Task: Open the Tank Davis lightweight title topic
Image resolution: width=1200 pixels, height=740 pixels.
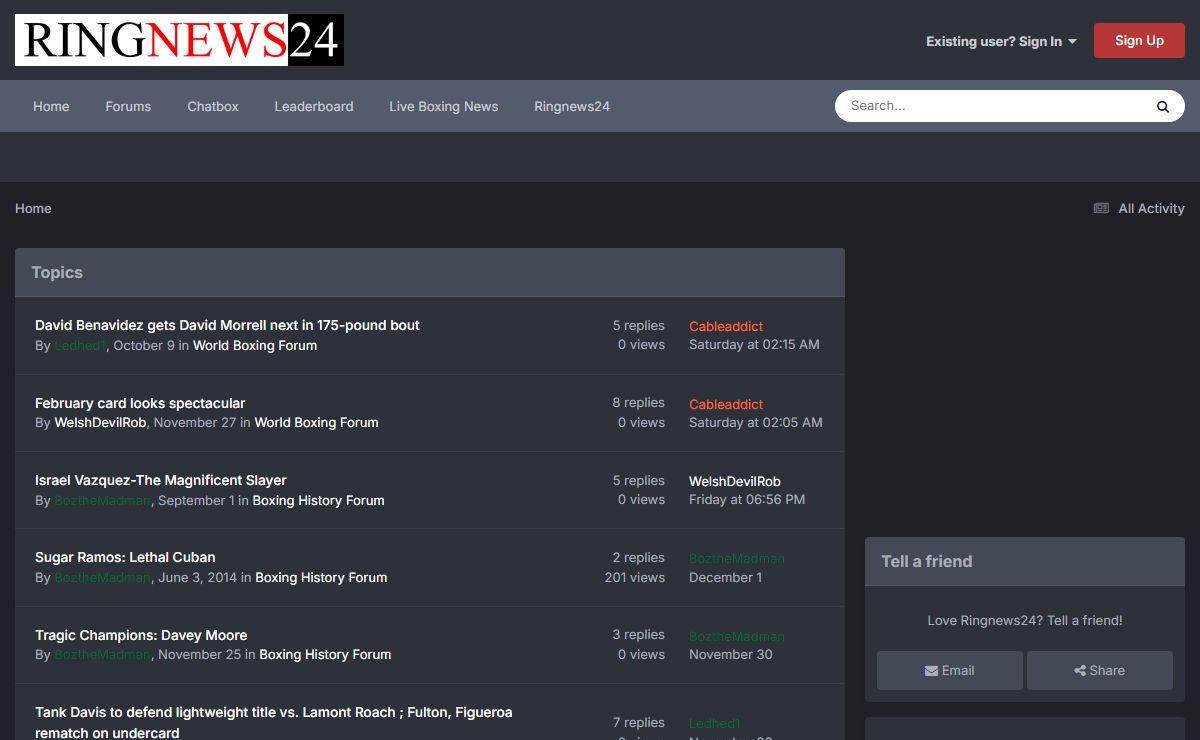Action: click(274, 722)
